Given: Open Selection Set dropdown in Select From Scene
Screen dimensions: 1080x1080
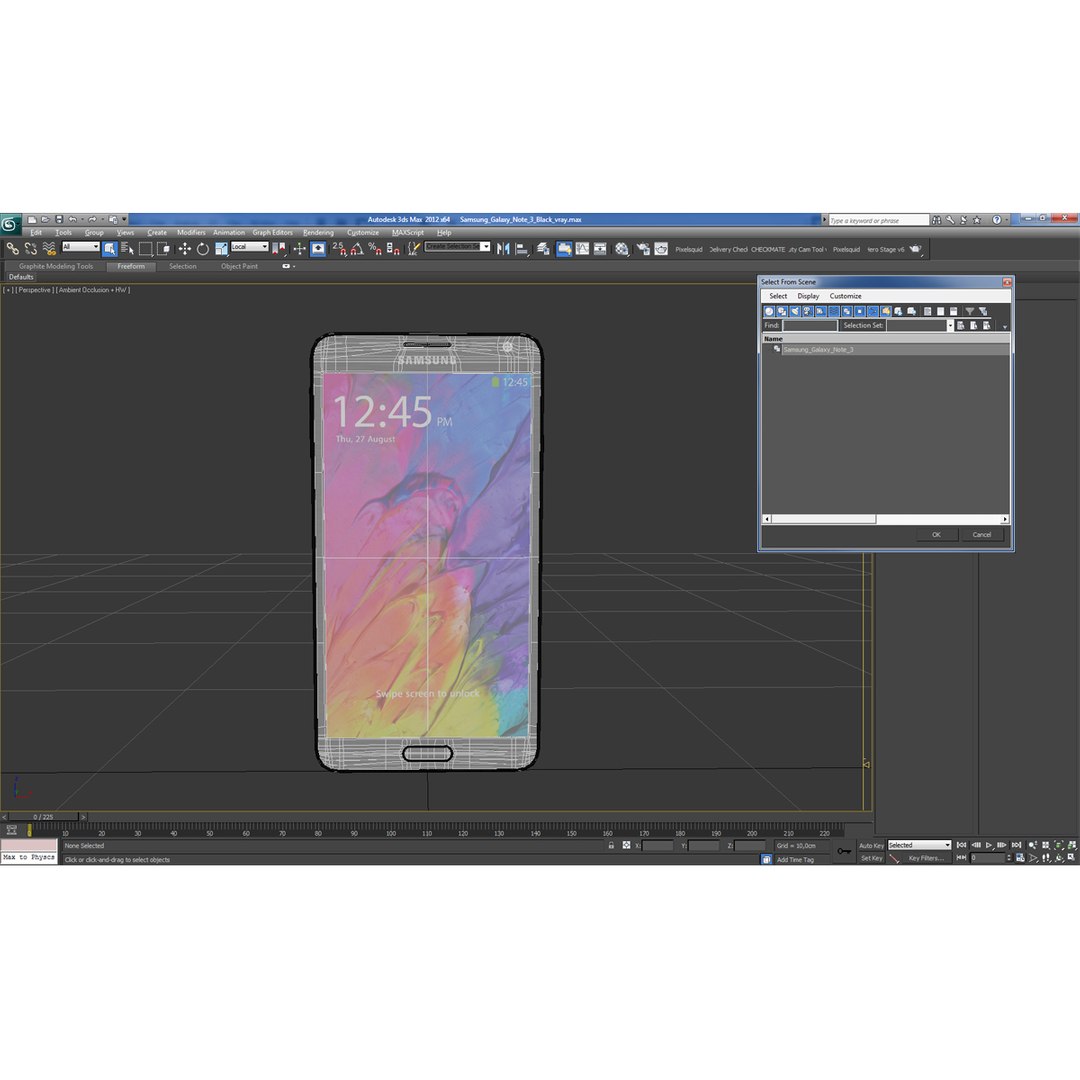Looking at the screenshot, I should (951, 325).
